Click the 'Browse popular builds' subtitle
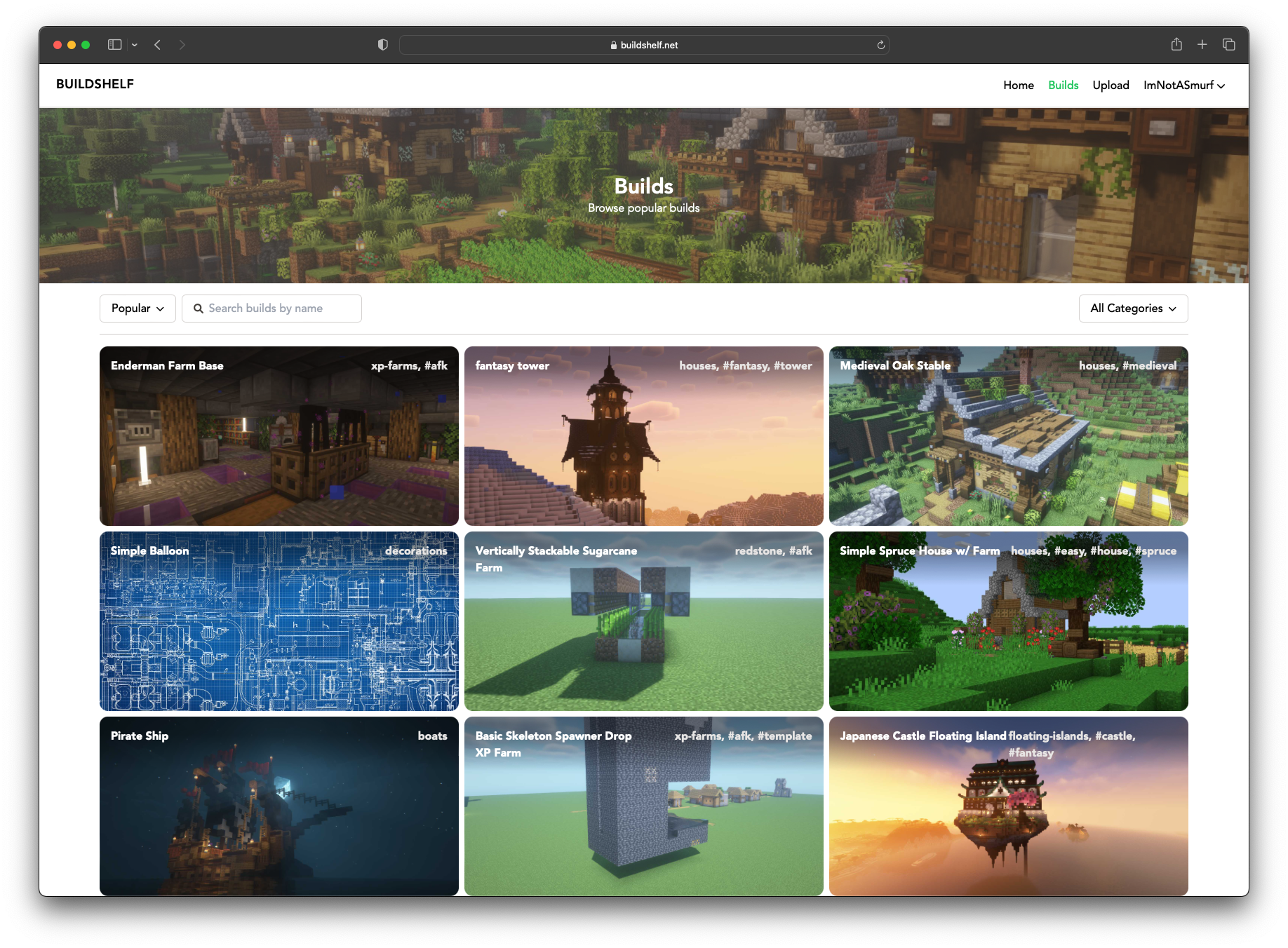This screenshot has width=1288, height=948. 644,208
